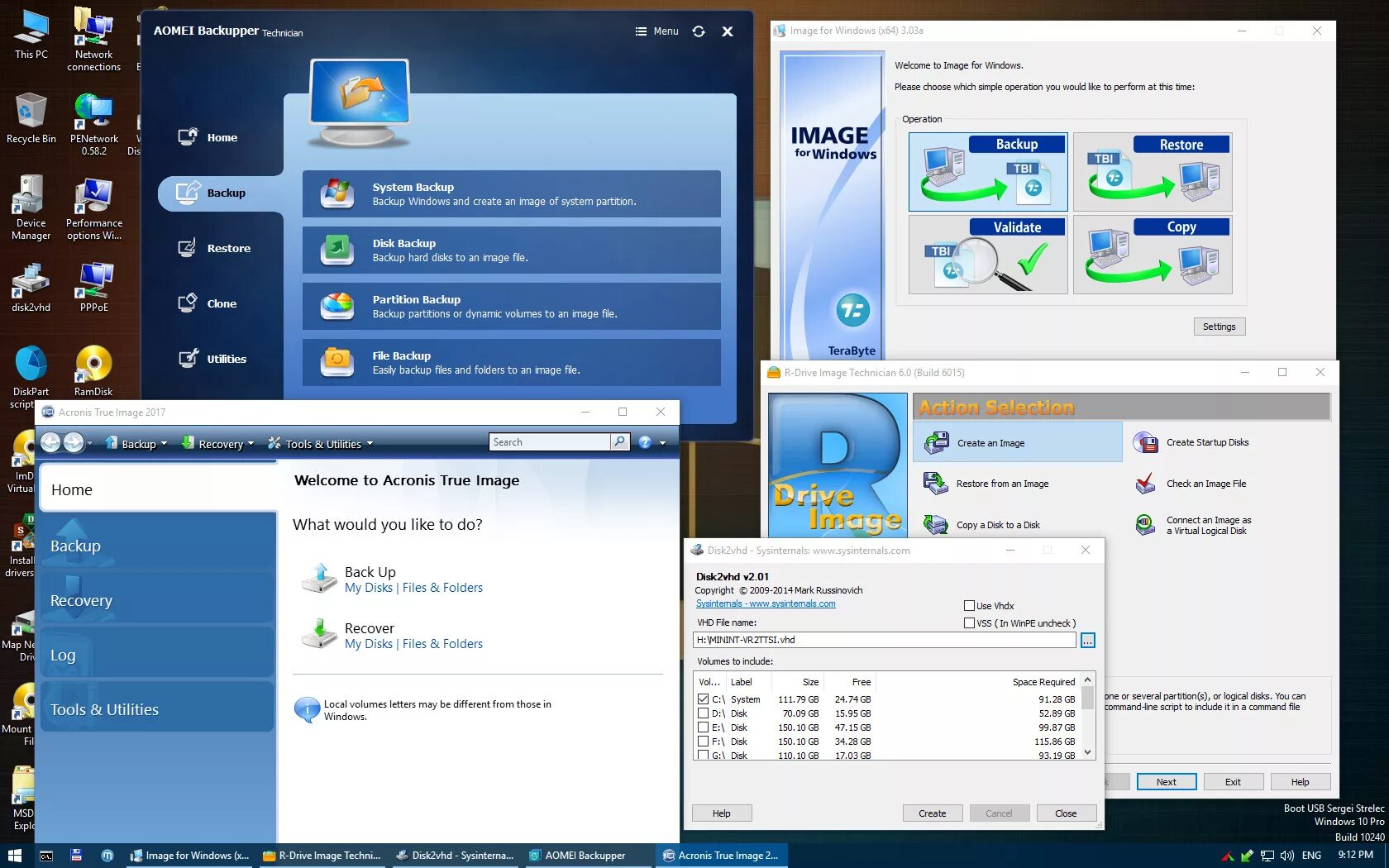Select Copy operation in Image for Windows

pyautogui.click(x=1153, y=255)
